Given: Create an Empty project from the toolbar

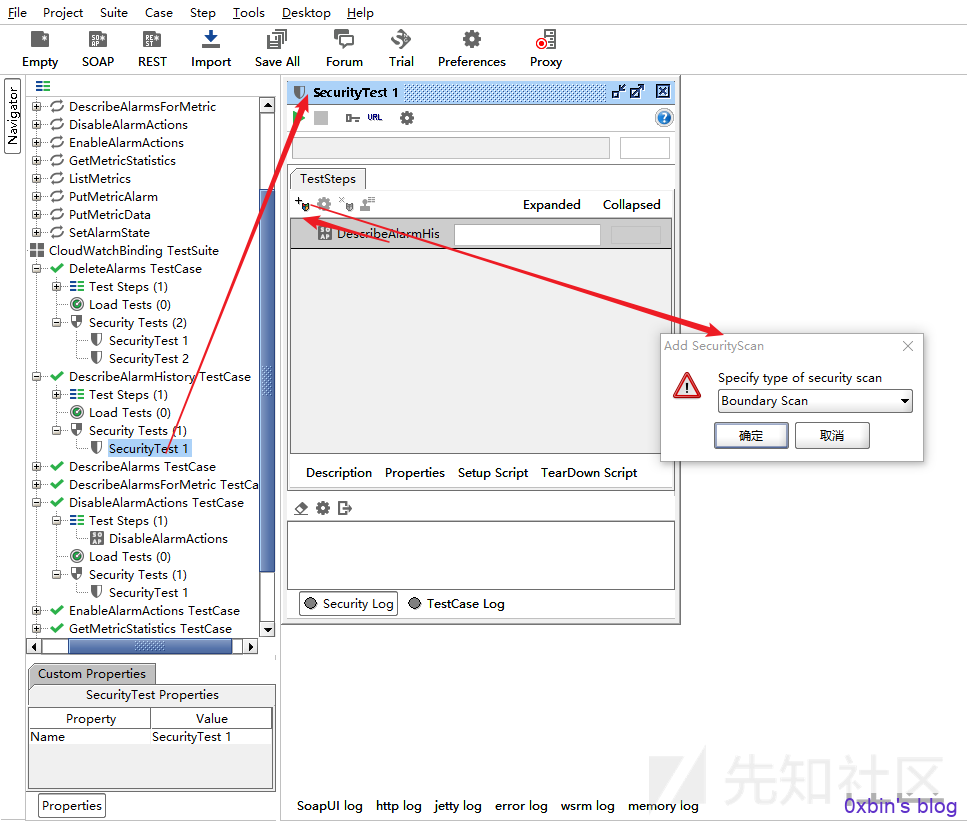Looking at the screenshot, I should tap(40, 49).
